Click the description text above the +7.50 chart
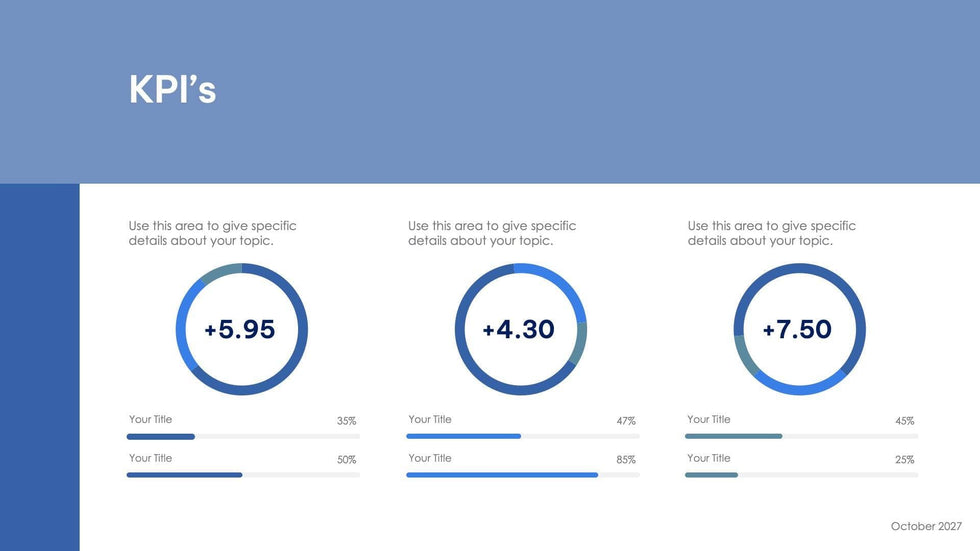The height and width of the screenshot is (551, 980). click(x=771, y=234)
